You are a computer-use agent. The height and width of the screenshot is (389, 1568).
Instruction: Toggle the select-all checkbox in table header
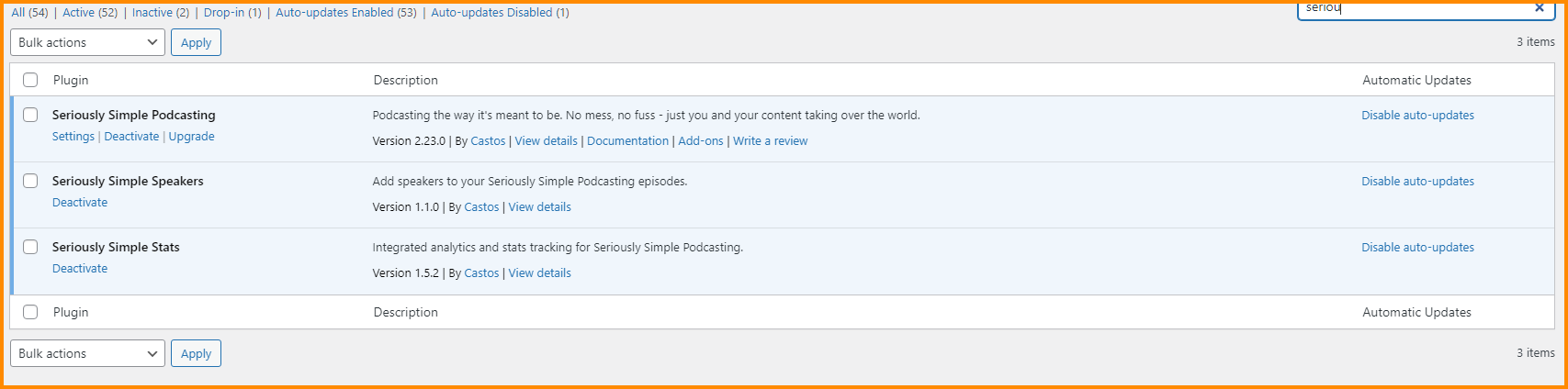(x=30, y=80)
